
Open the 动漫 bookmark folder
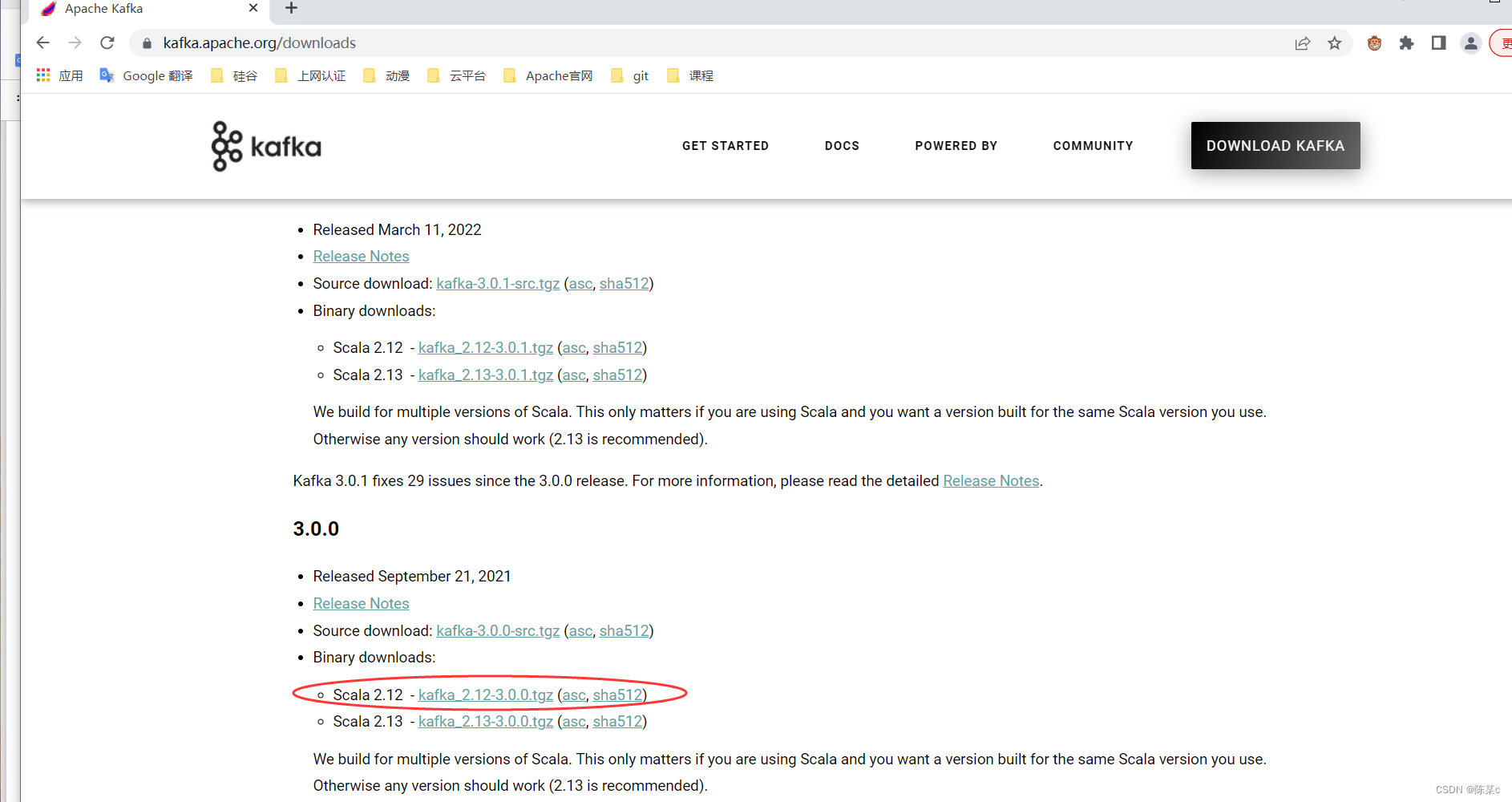[386, 75]
